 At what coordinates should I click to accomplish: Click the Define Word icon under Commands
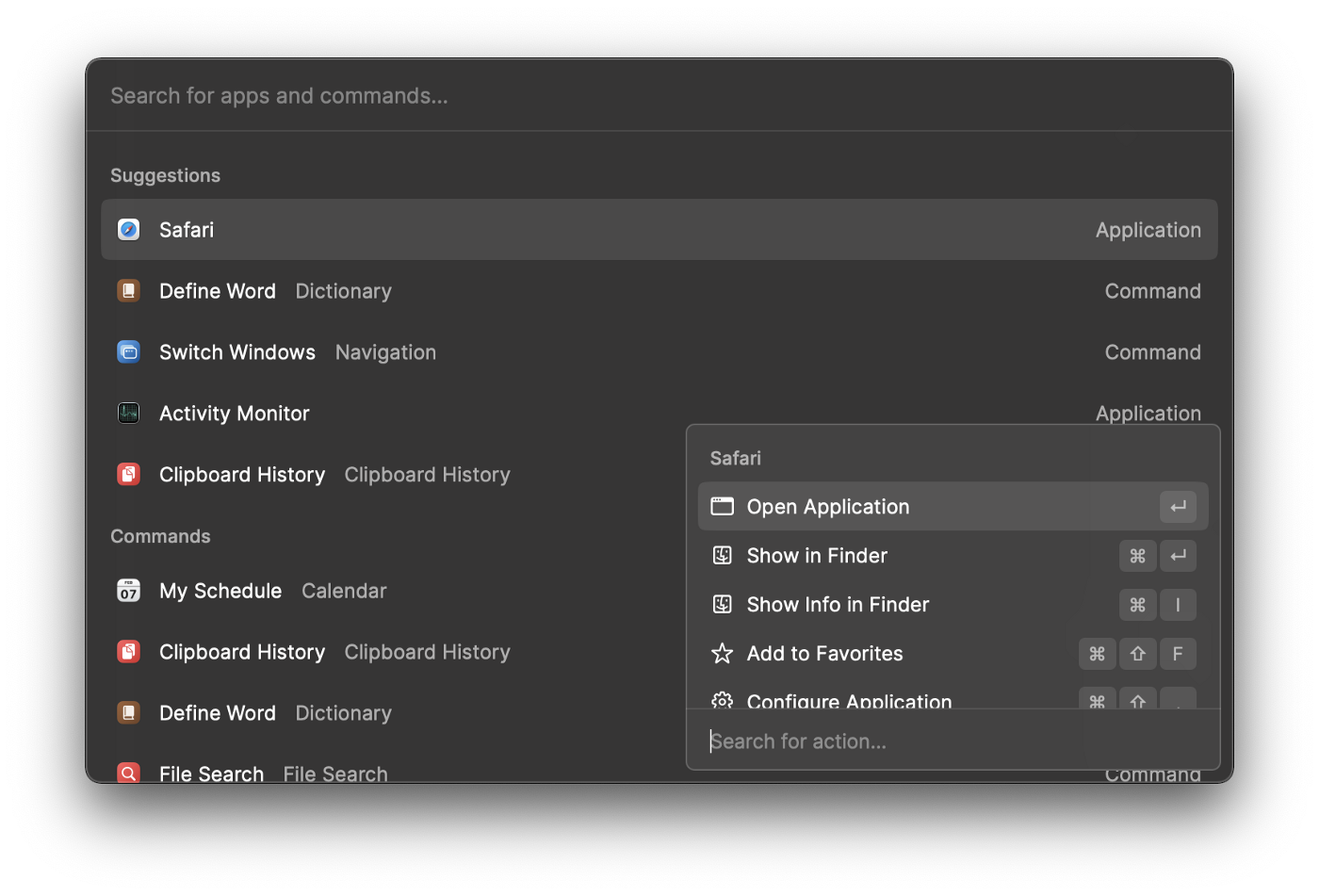coord(129,713)
